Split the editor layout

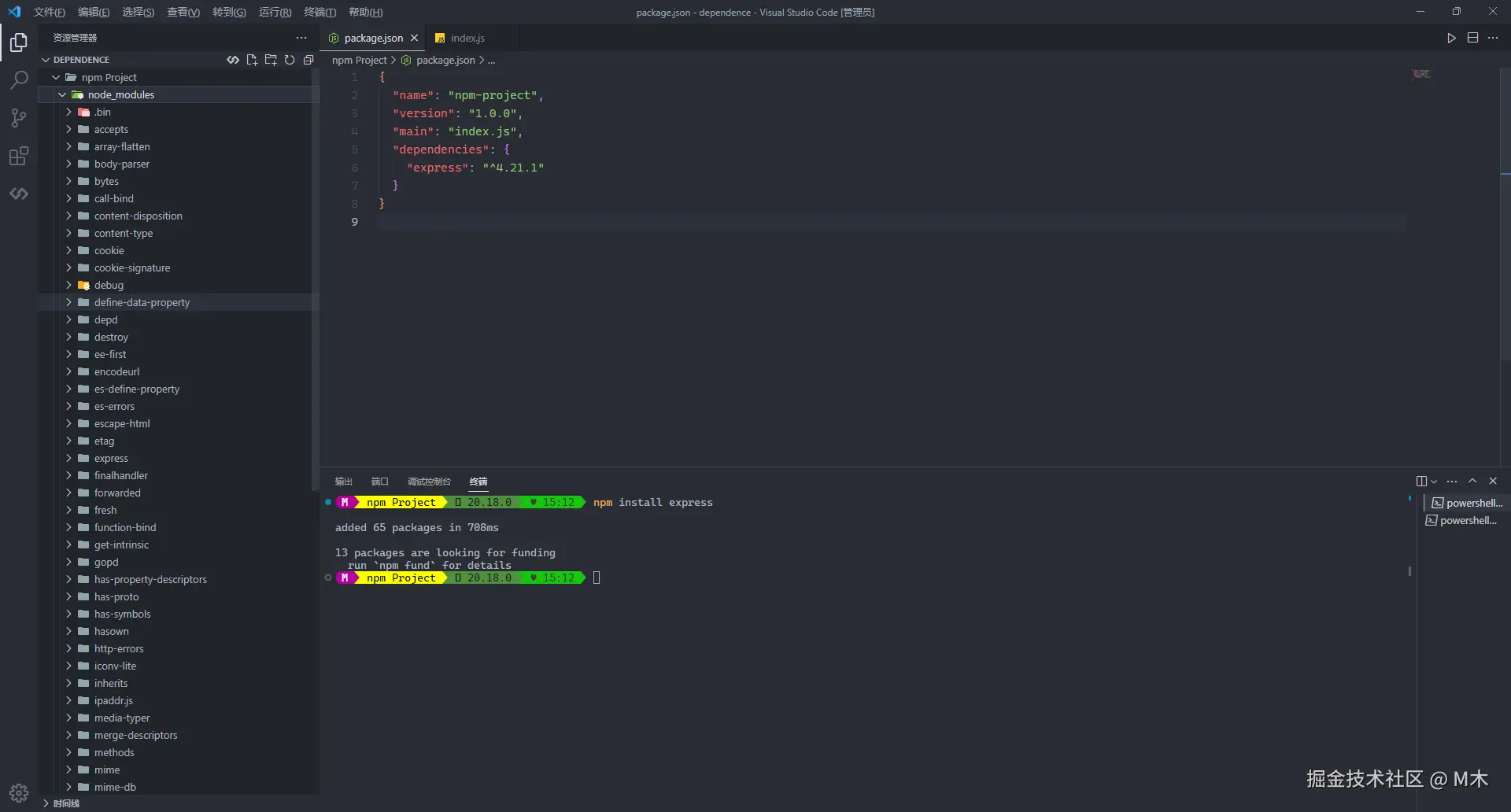point(1472,38)
